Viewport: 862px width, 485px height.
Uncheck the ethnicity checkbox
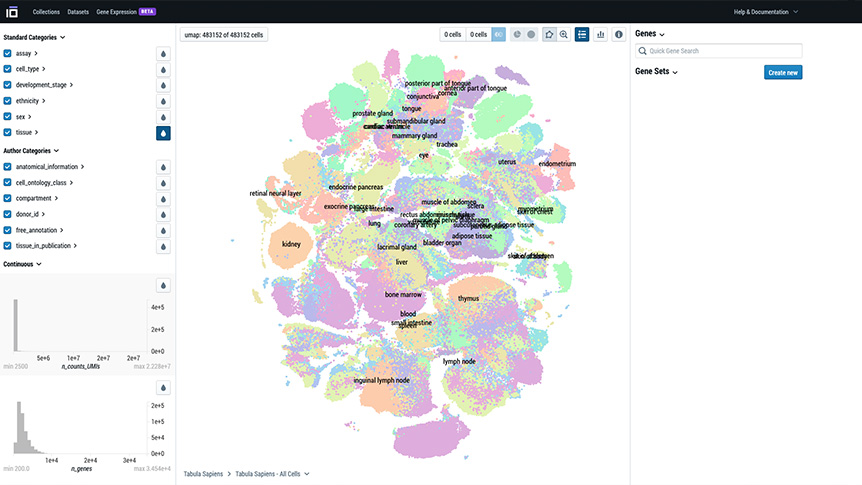(x=7, y=101)
